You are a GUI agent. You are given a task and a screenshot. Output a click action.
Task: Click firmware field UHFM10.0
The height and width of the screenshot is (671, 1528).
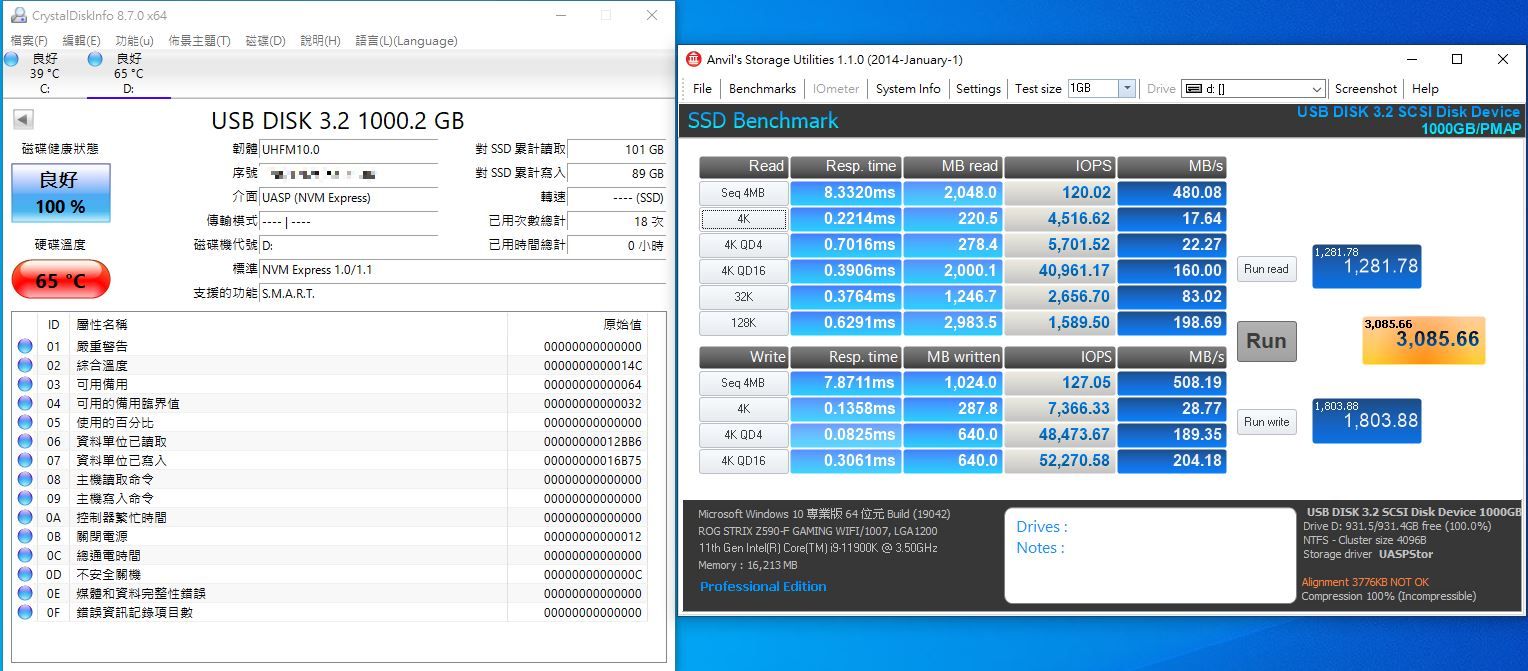pyautogui.click(x=348, y=150)
